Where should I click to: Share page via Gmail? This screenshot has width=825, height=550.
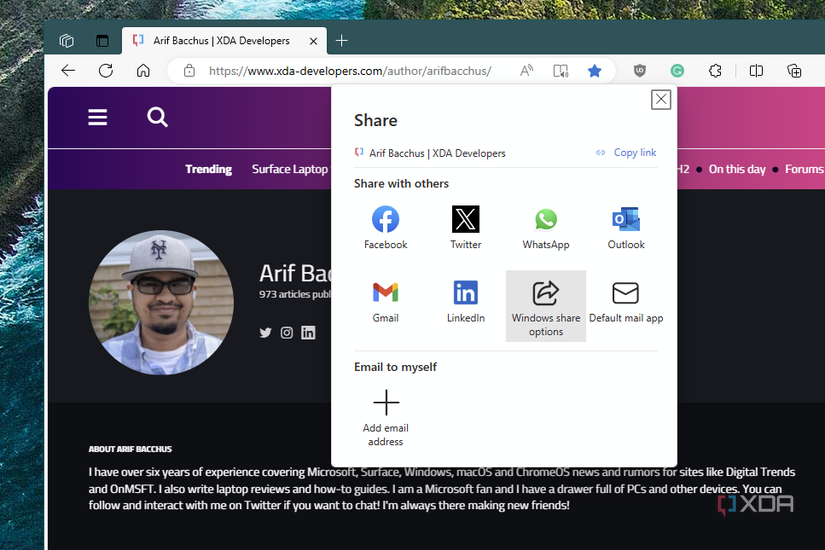click(386, 302)
